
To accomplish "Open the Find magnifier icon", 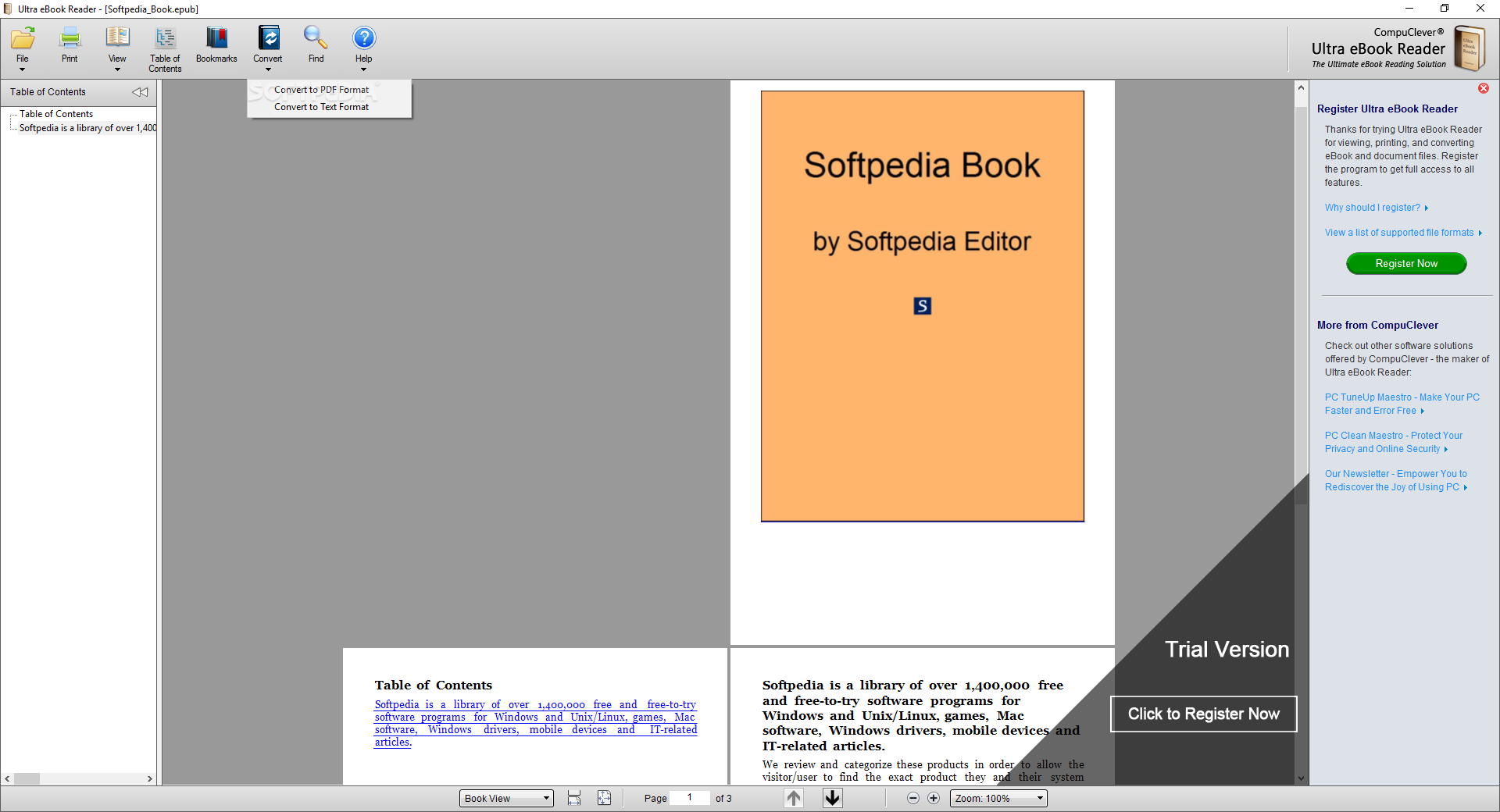I will 316,38.
